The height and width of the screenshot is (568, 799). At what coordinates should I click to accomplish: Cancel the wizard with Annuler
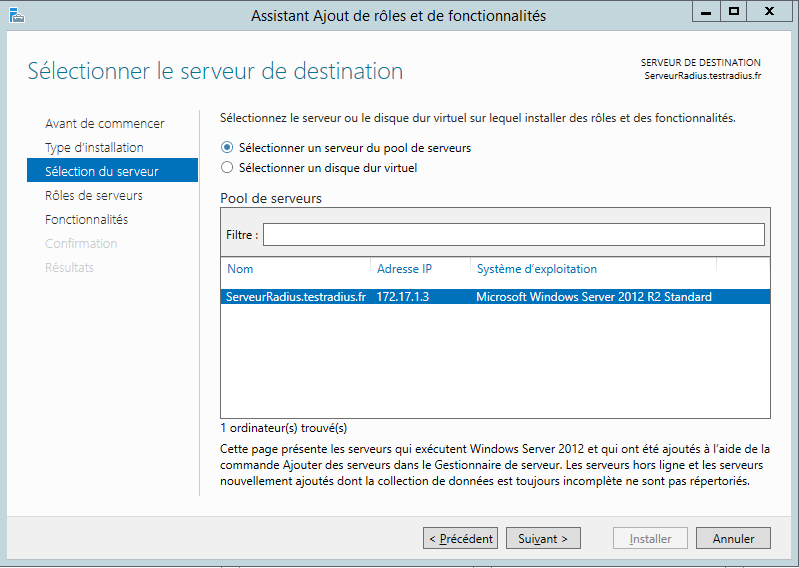pos(733,539)
